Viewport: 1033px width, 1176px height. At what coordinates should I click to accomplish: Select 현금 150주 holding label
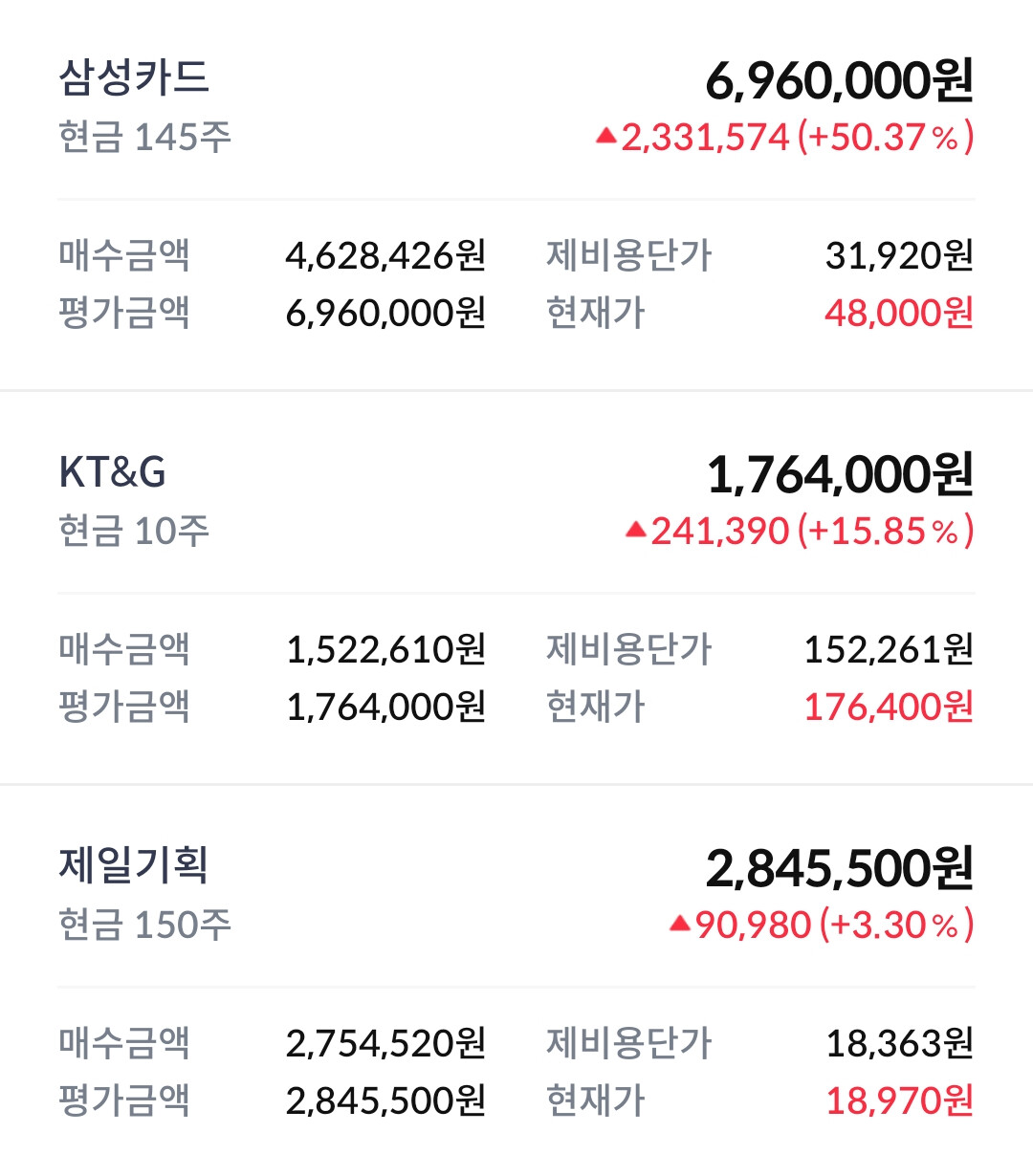(144, 925)
